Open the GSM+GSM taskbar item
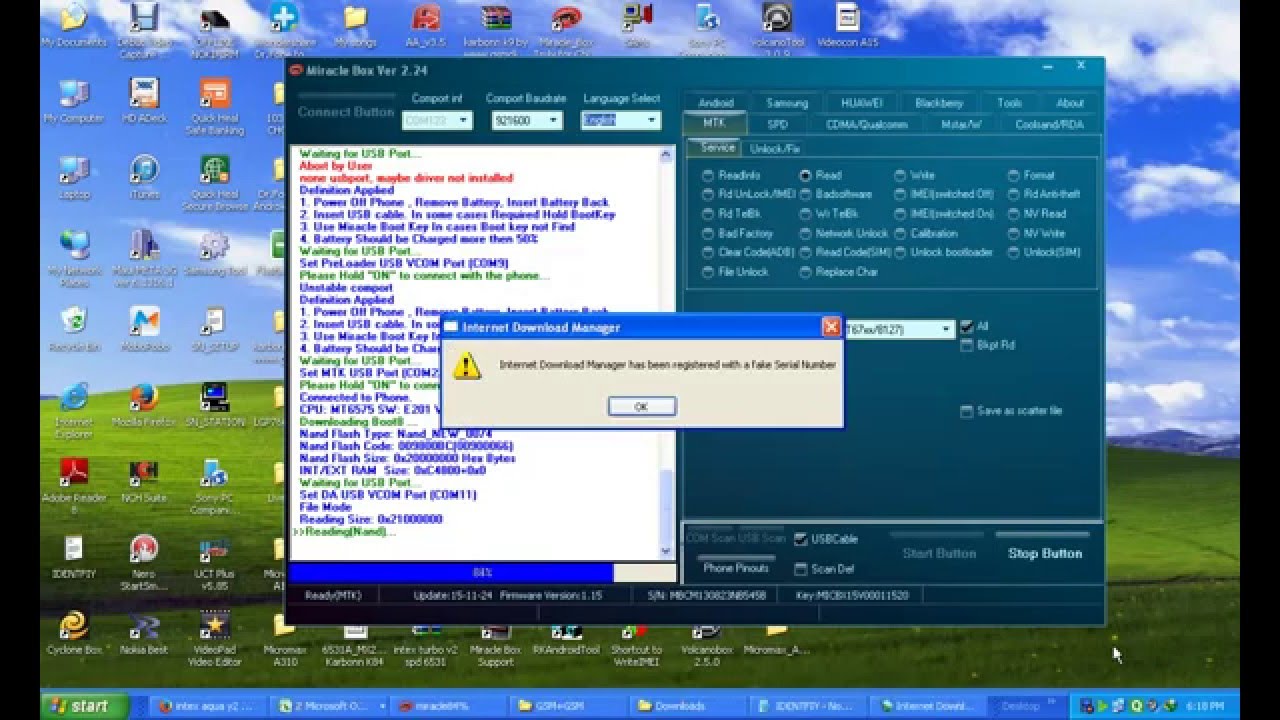 (570, 706)
